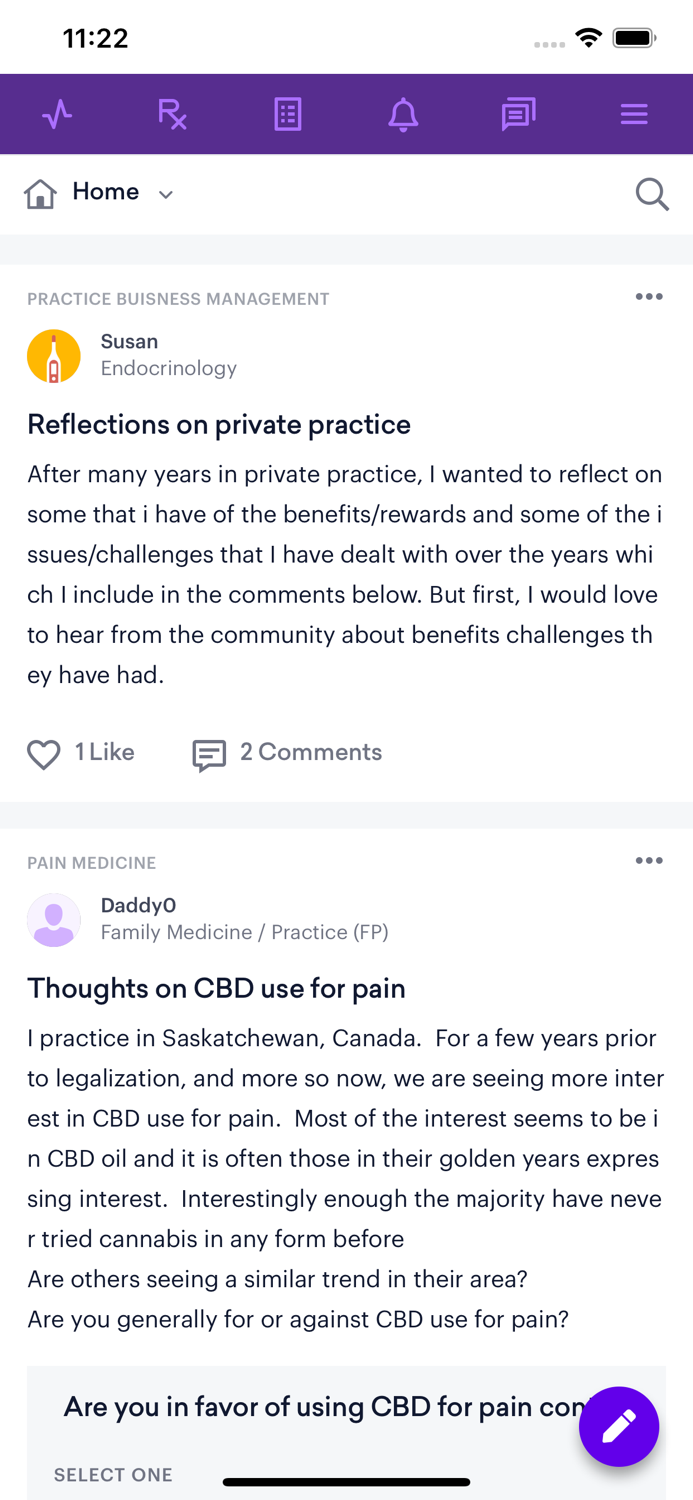Image resolution: width=693 pixels, height=1500 pixels.
Task: Open the 2 Comments link
Action: click(x=311, y=752)
